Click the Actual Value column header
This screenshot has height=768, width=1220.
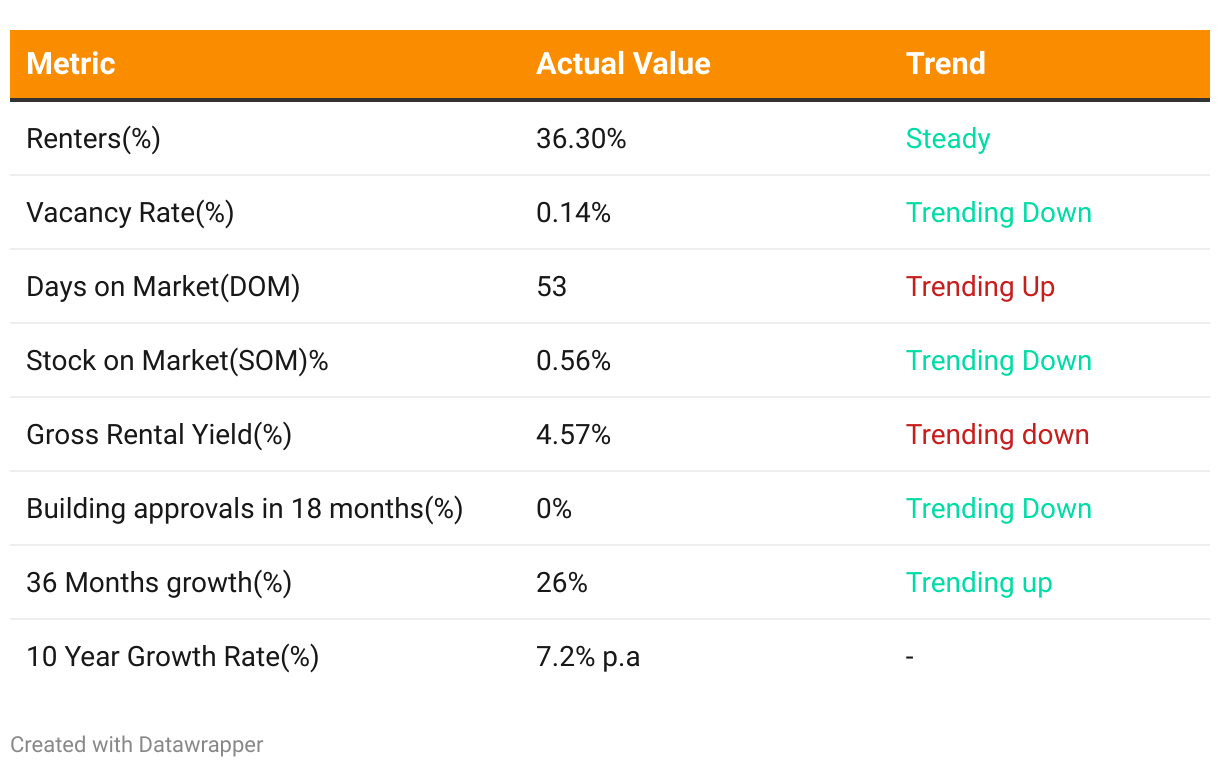coord(623,64)
